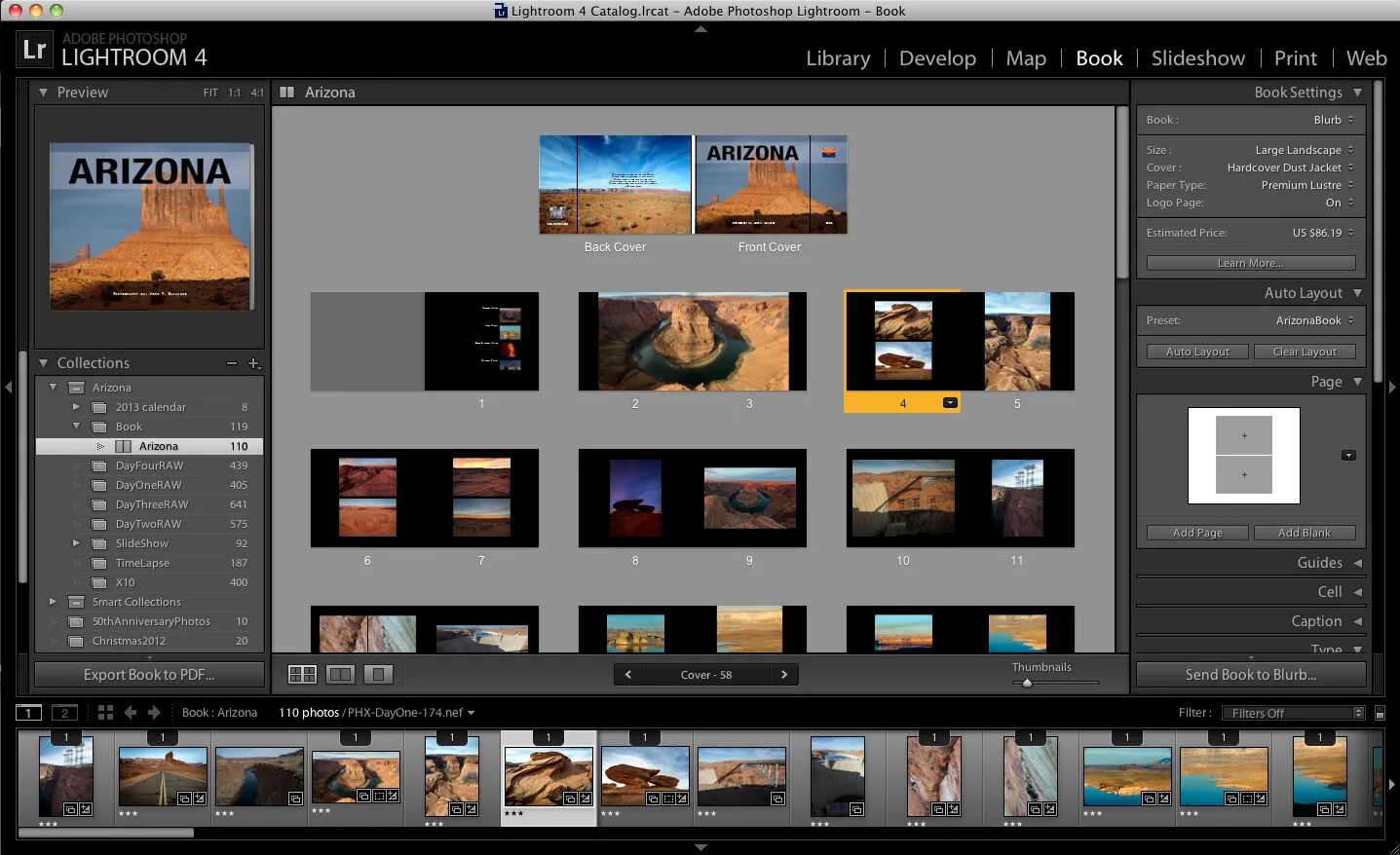Open the Slideshow module
1400x855 pixels.
click(1197, 58)
